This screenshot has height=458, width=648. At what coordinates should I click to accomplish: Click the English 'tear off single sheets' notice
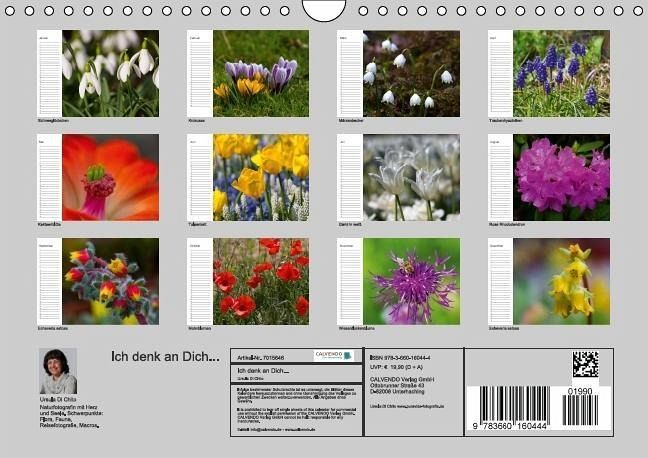point(296,415)
